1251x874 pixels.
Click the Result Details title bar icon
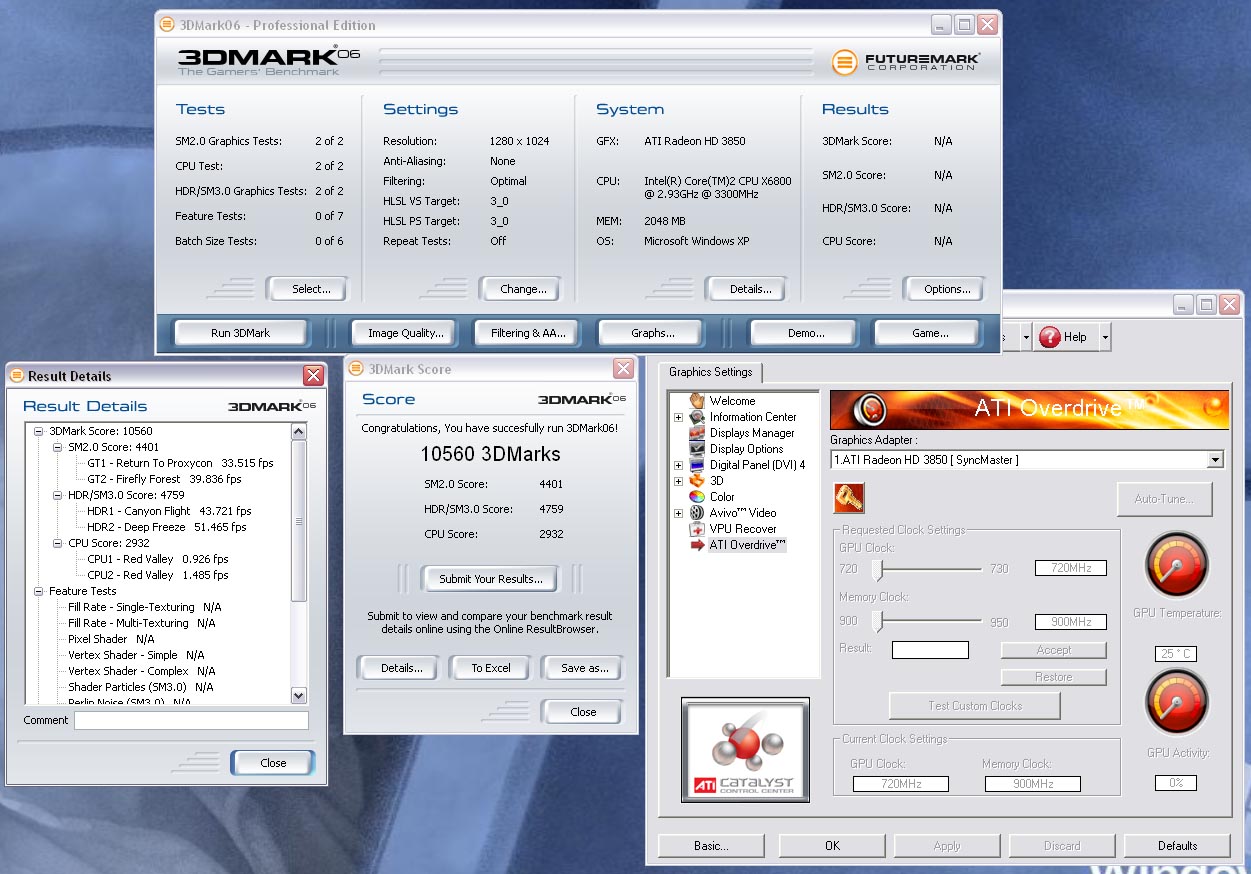click(16, 376)
